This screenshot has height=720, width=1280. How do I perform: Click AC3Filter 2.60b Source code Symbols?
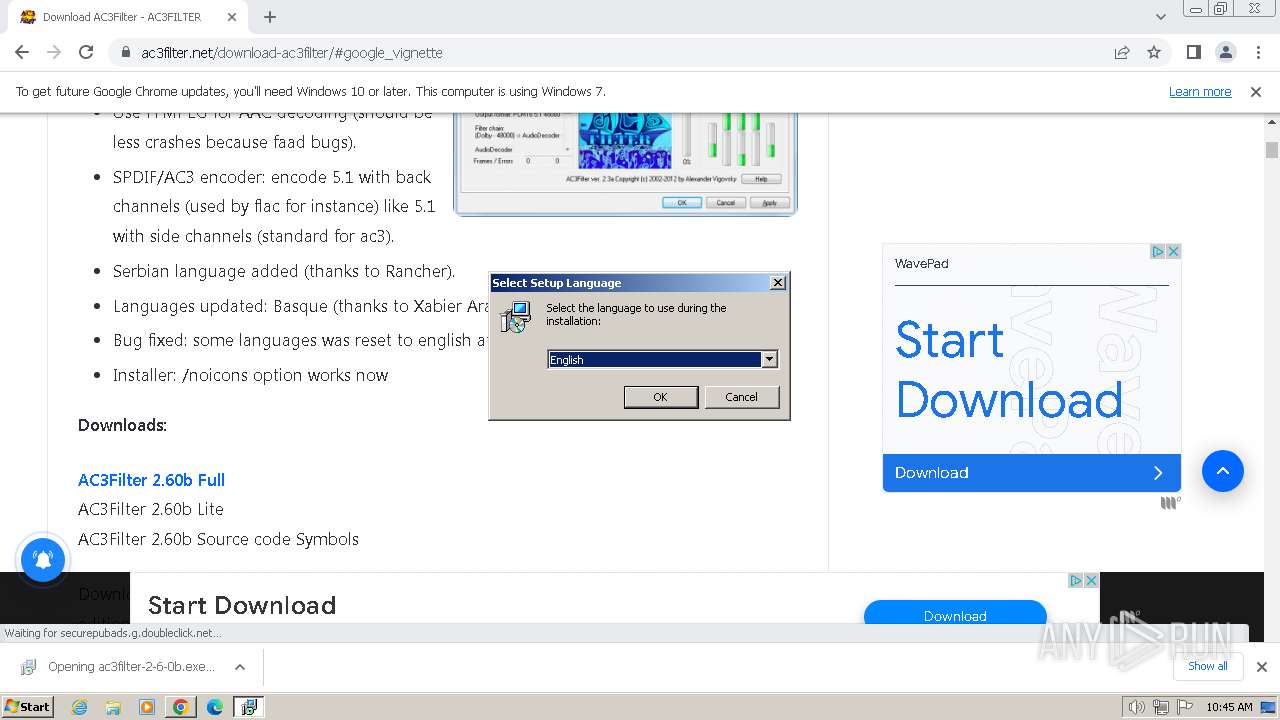pyautogui.click(x=218, y=539)
